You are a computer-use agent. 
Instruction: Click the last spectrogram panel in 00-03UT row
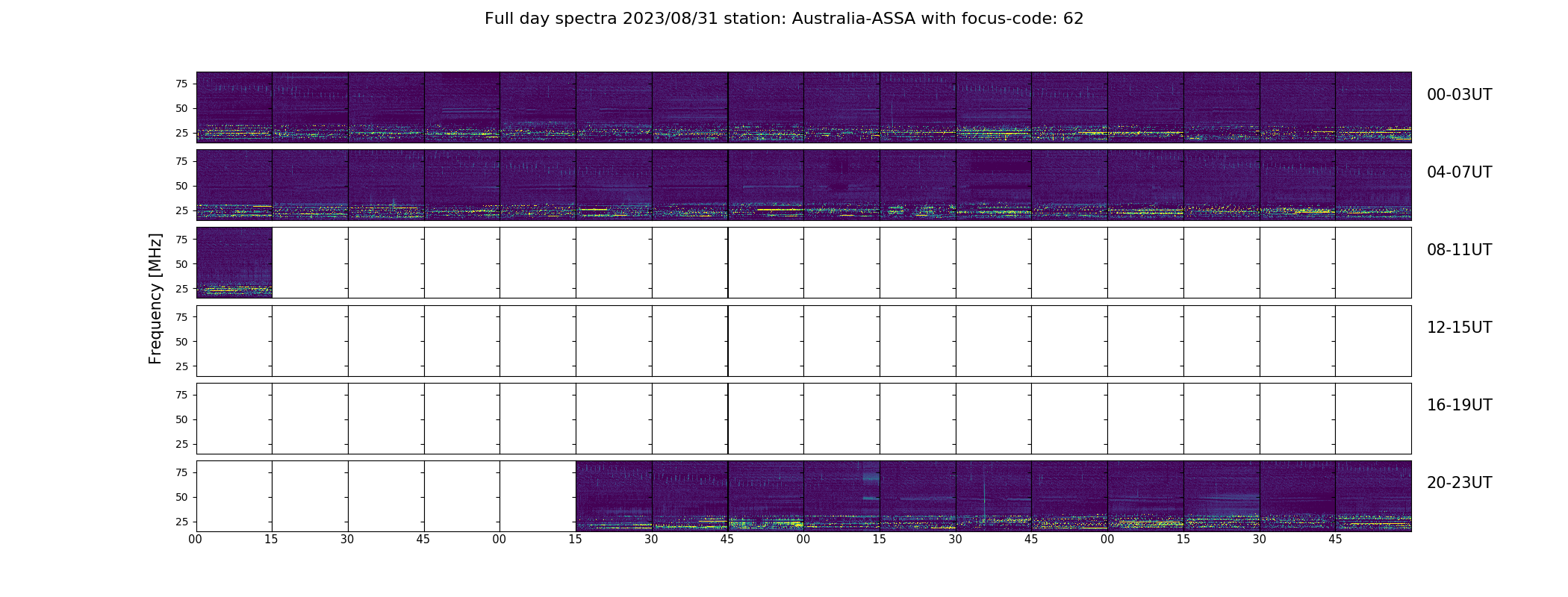click(1373, 107)
